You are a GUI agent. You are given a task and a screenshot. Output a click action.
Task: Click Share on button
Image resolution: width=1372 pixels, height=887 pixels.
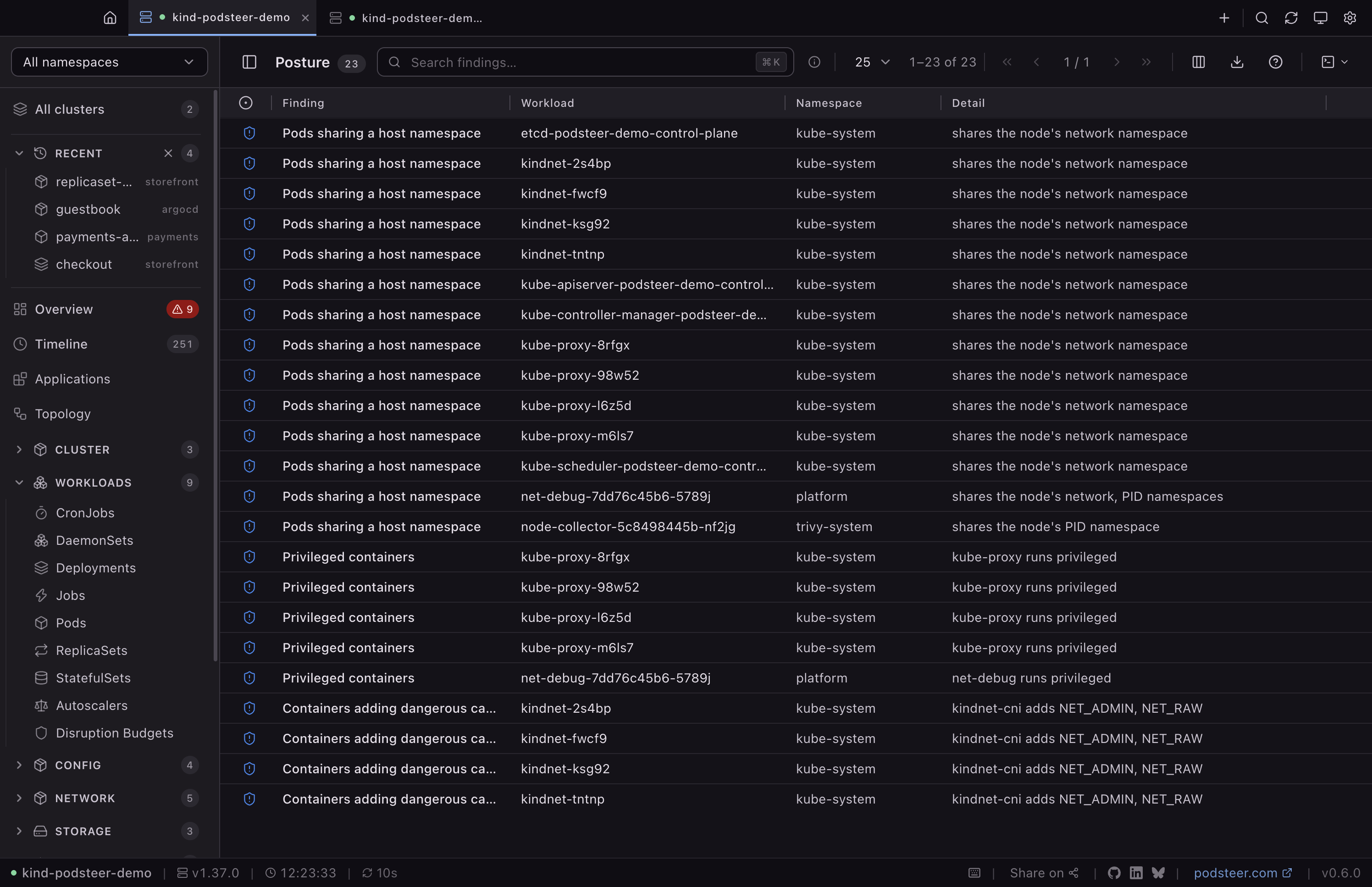click(x=1044, y=873)
